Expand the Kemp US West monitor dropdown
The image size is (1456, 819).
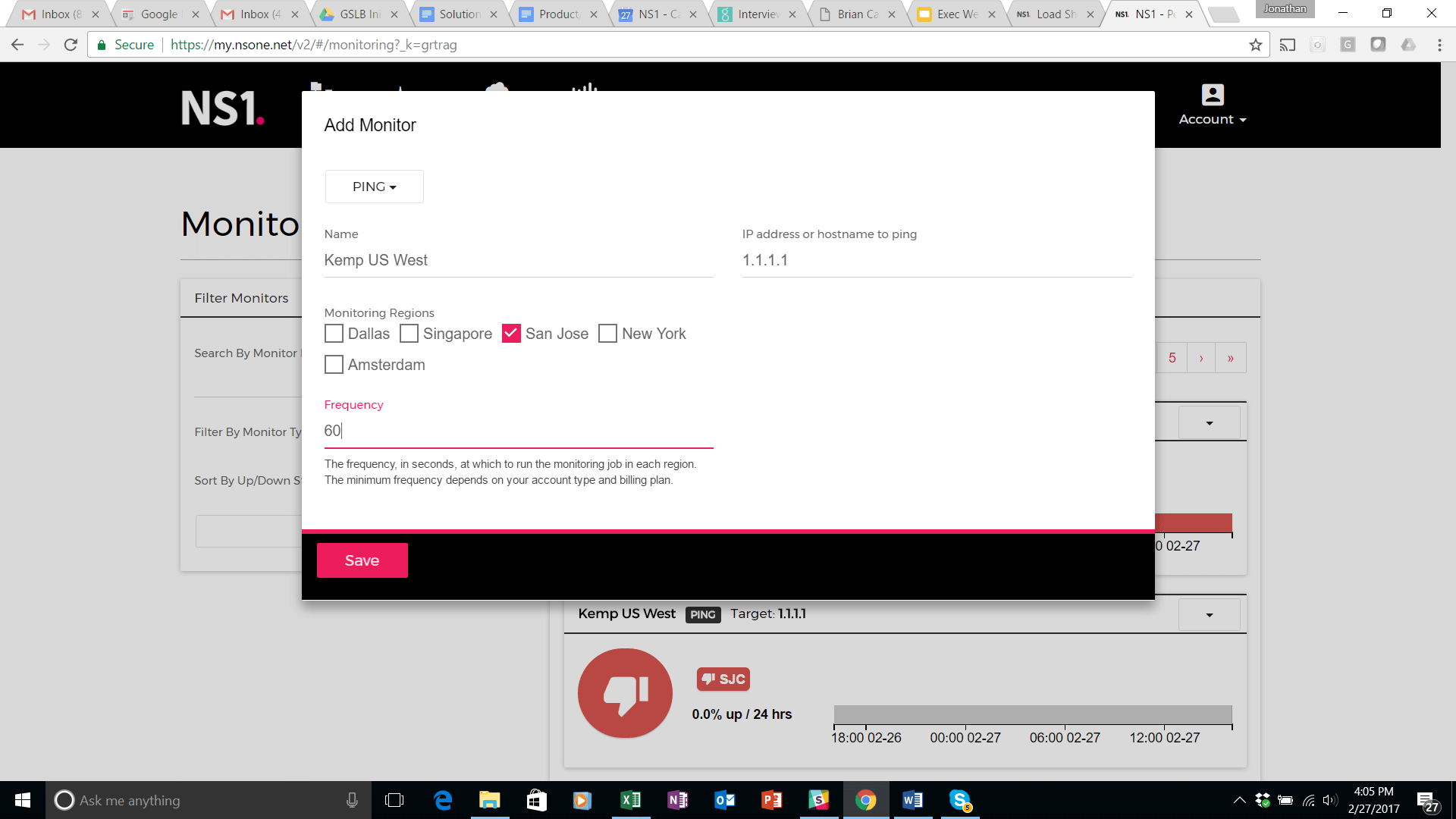[x=1209, y=614]
